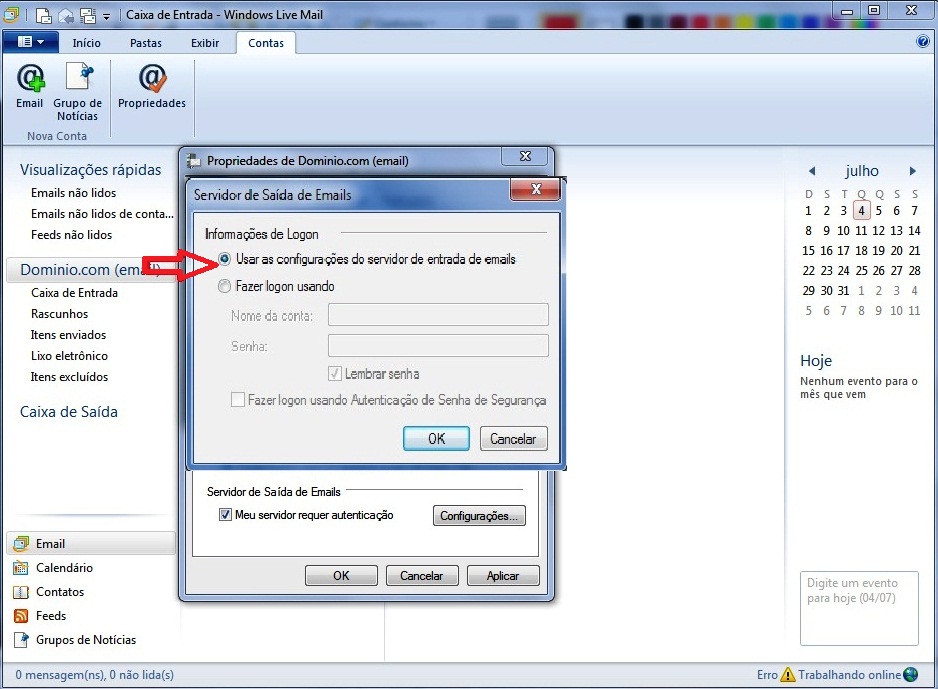
Task: Open Grupos de Notícias navigation shortcut
Action: (85, 640)
